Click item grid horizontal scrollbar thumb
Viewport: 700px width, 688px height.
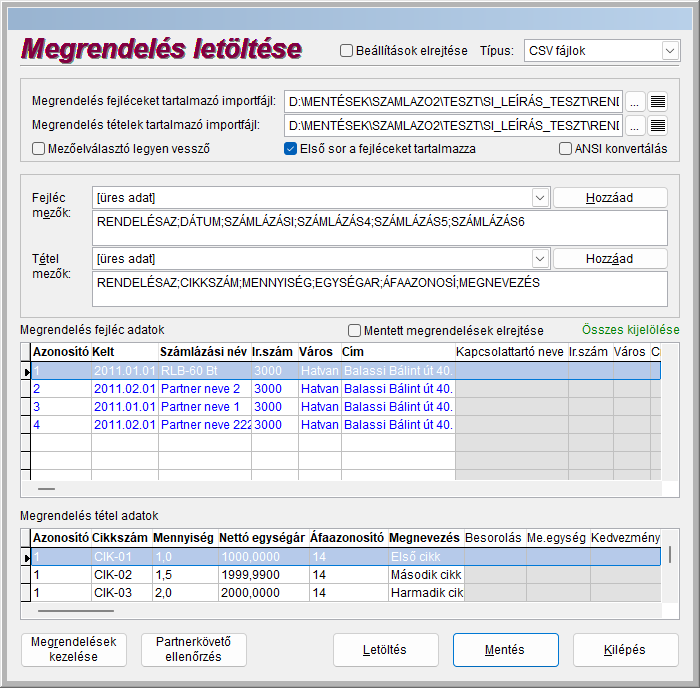[x=76, y=611]
